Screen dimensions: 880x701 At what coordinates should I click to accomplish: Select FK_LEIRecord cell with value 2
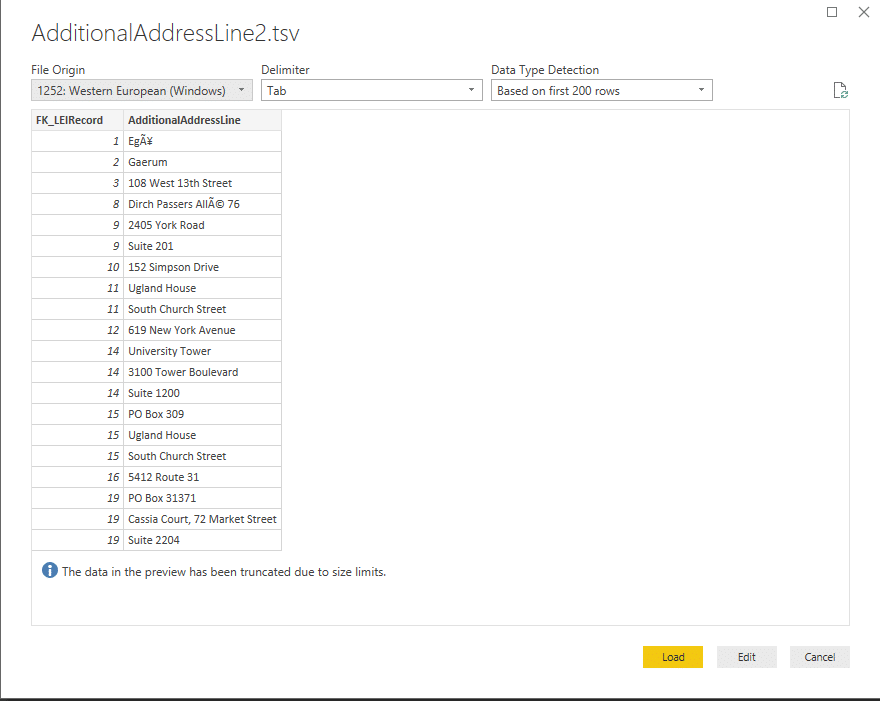[x=77, y=162]
